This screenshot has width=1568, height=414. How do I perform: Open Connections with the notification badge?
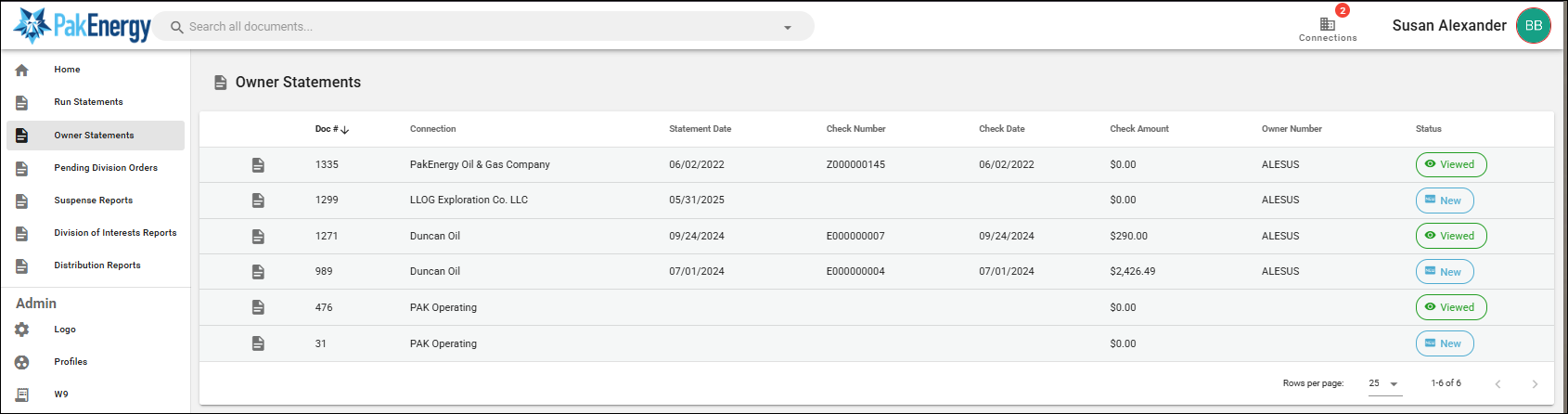pos(1328,26)
